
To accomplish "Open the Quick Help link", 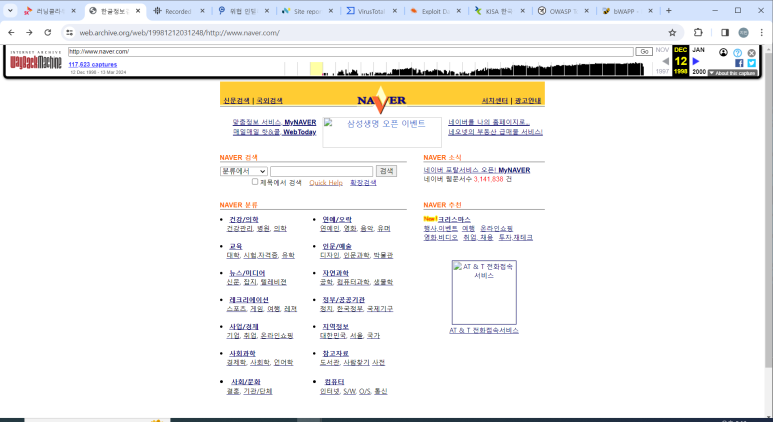I will tap(326, 182).
